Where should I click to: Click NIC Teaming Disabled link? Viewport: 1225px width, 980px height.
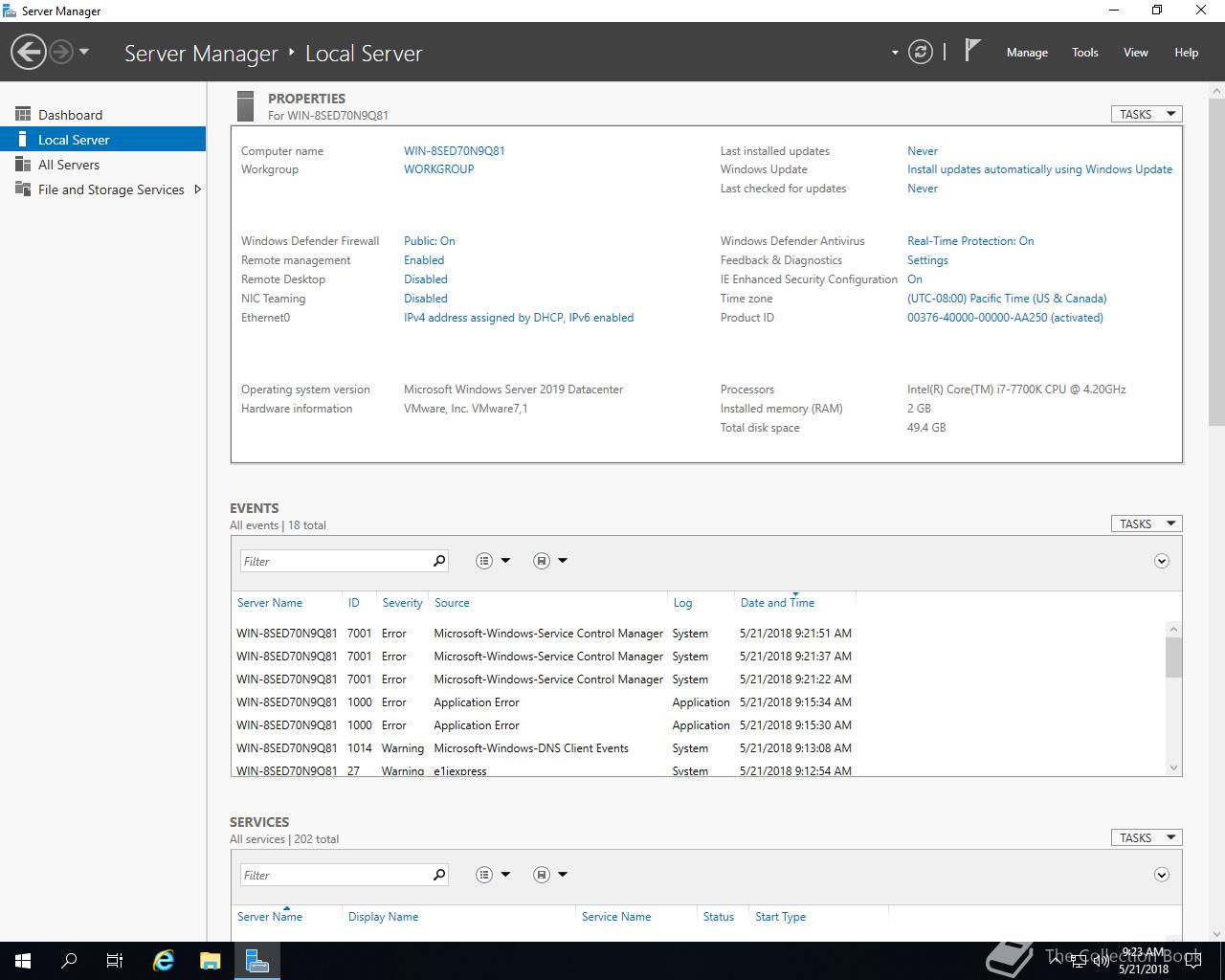pos(426,299)
